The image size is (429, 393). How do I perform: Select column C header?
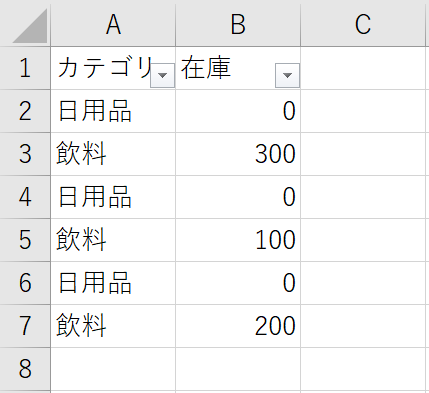click(363, 23)
